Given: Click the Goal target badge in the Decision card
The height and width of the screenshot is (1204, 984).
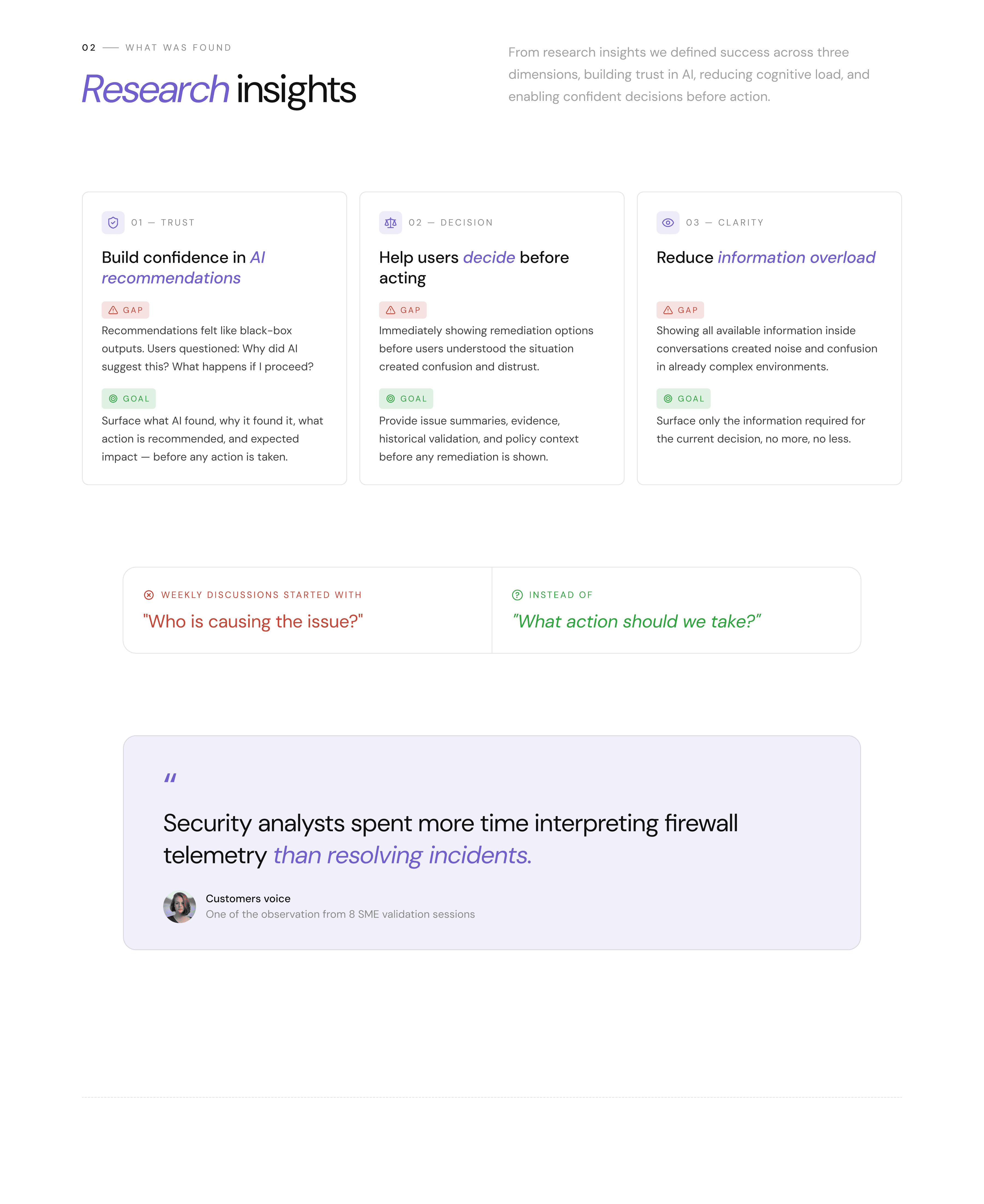Looking at the screenshot, I should coord(406,399).
